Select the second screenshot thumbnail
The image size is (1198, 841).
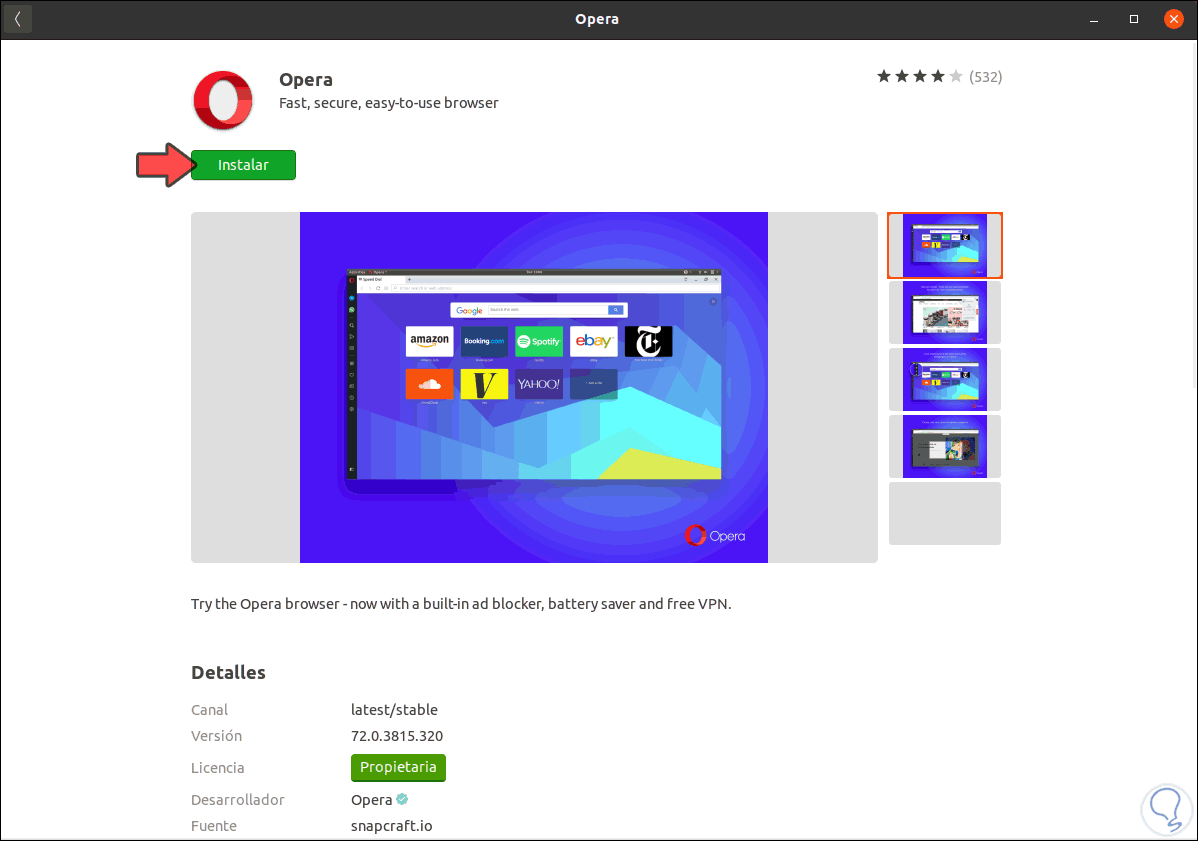[x=945, y=312]
